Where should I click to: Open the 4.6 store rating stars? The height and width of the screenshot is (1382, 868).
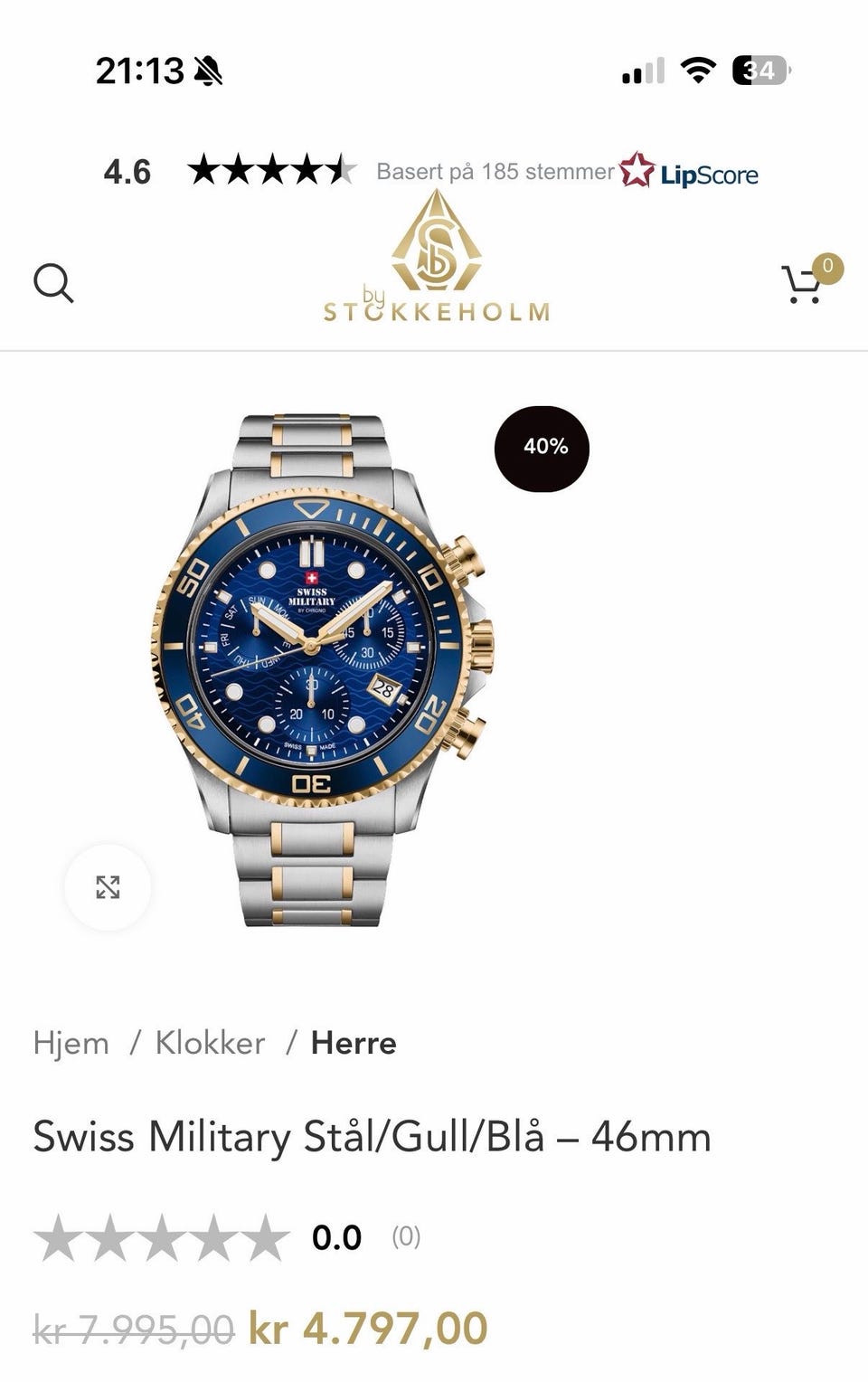(x=272, y=170)
